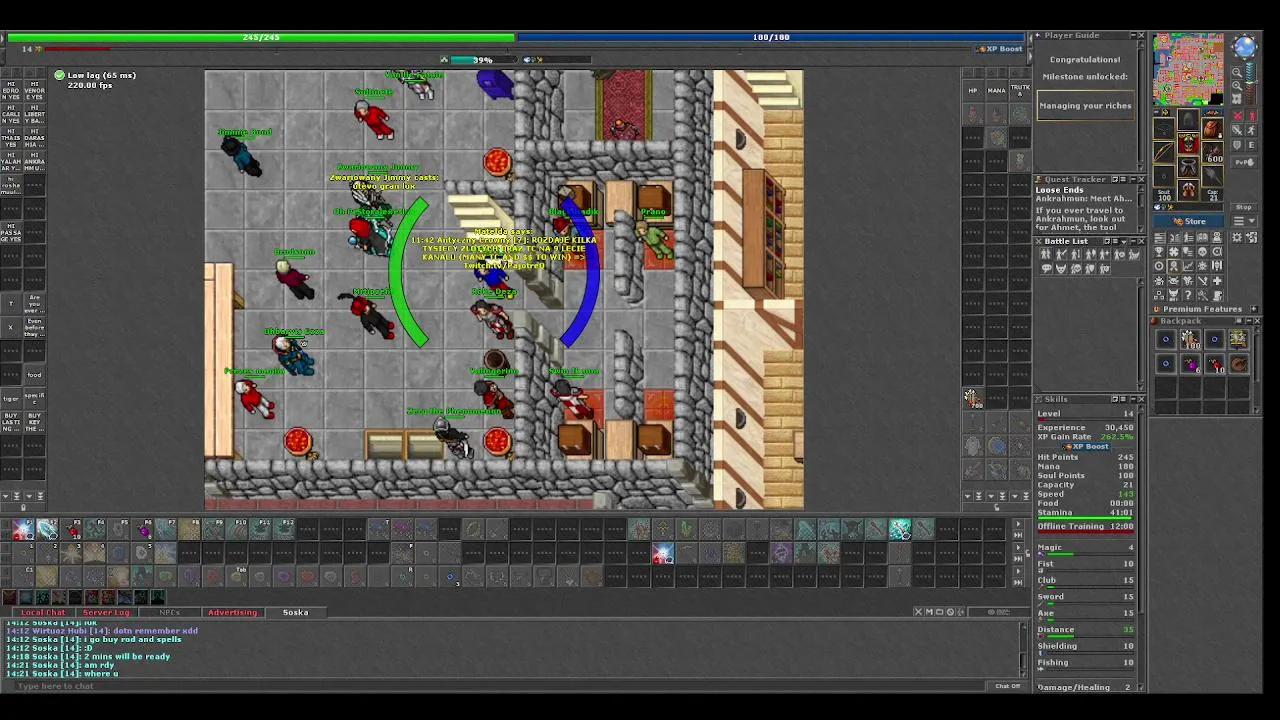Viewport: 1280px width, 720px height.
Task: Select the backpack equipment slot
Action: tap(1212, 127)
